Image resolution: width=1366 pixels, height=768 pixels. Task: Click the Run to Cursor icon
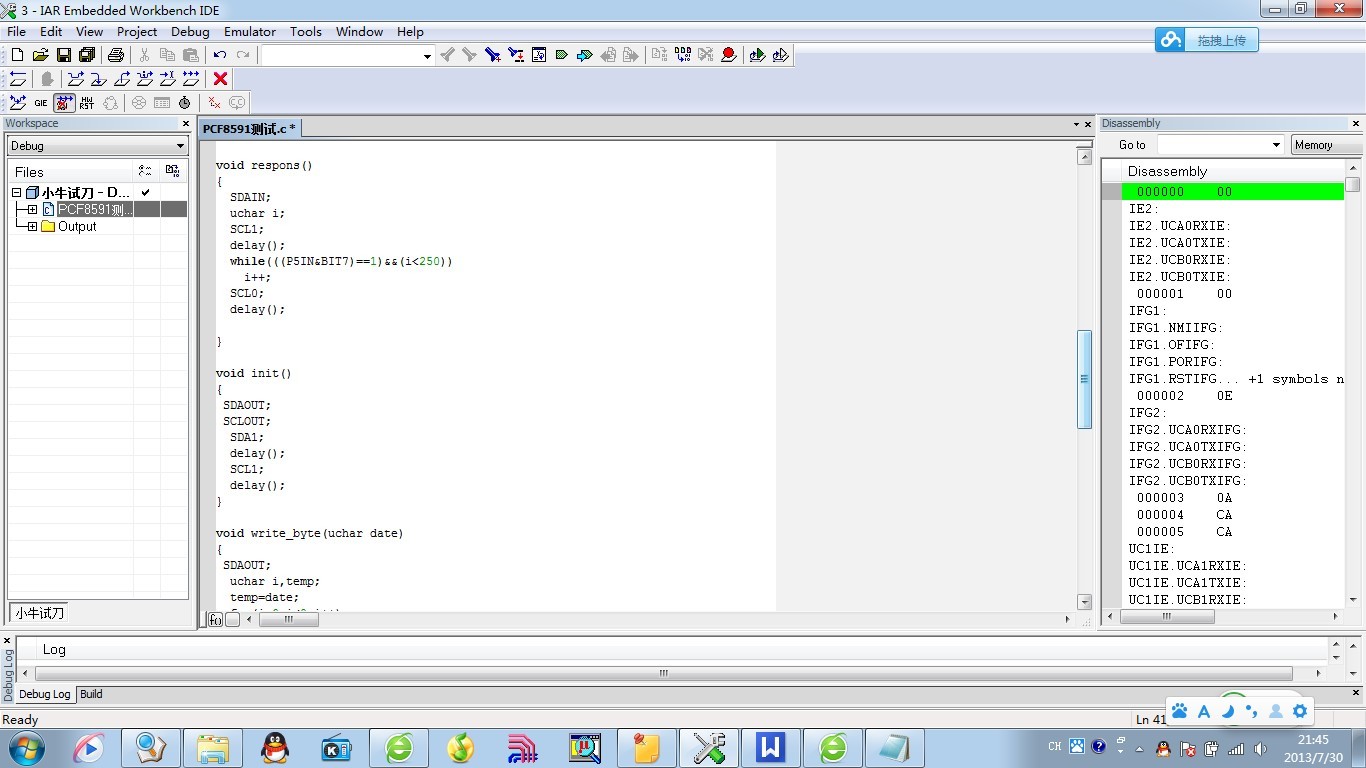tap(168, 78)
